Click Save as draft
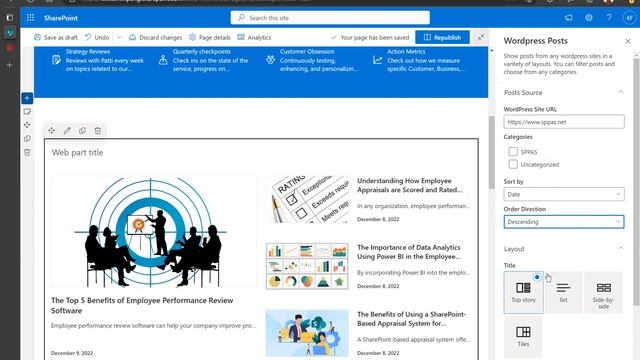 pyautogui.click(x=56, y=38)
